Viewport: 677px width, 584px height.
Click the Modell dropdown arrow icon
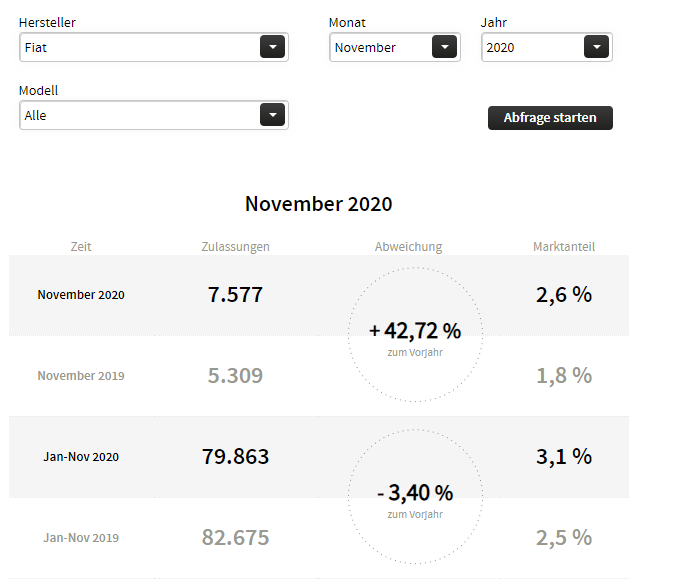click(x=272, y=115)
